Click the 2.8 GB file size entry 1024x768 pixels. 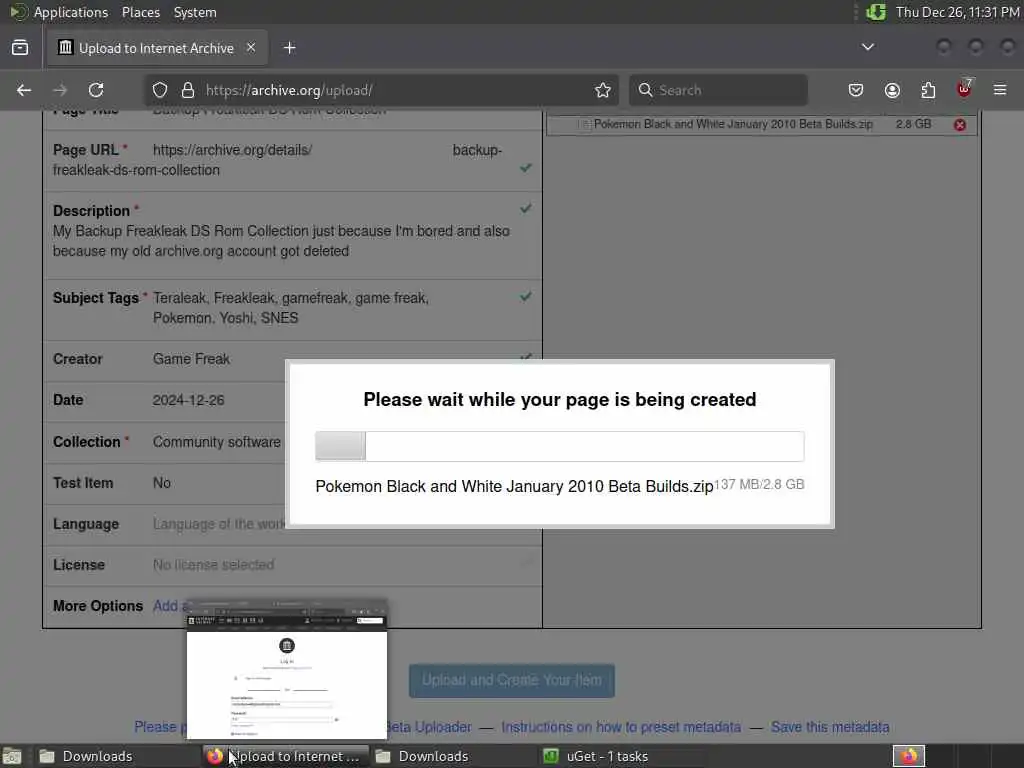coord(914,124)
